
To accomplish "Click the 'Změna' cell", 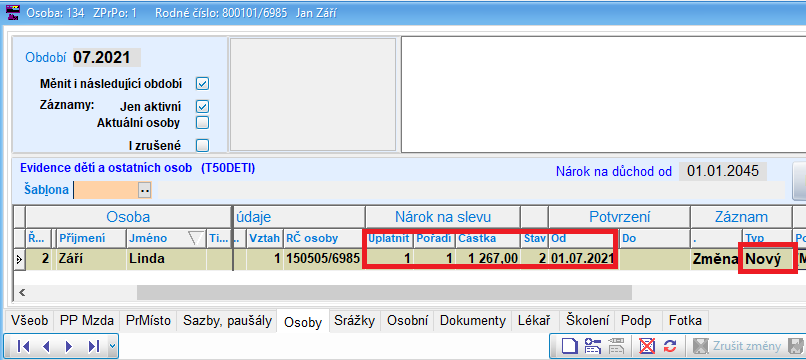I will [x=716, y=259].
